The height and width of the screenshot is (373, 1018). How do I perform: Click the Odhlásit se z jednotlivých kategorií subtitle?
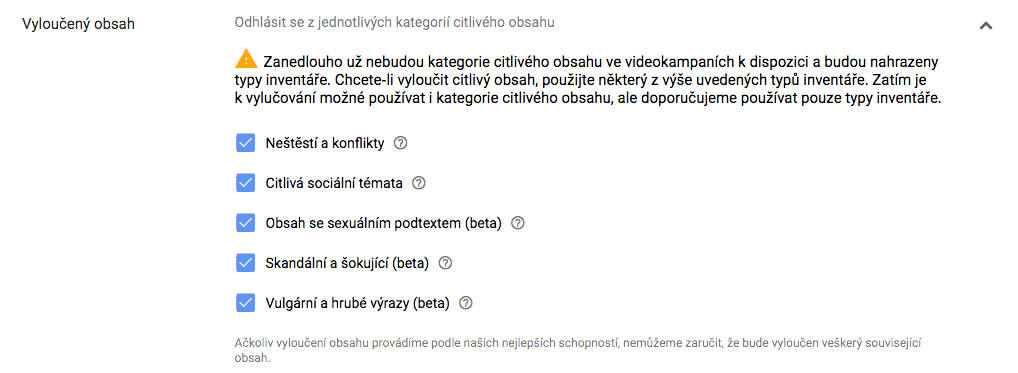tap(395, 23)
